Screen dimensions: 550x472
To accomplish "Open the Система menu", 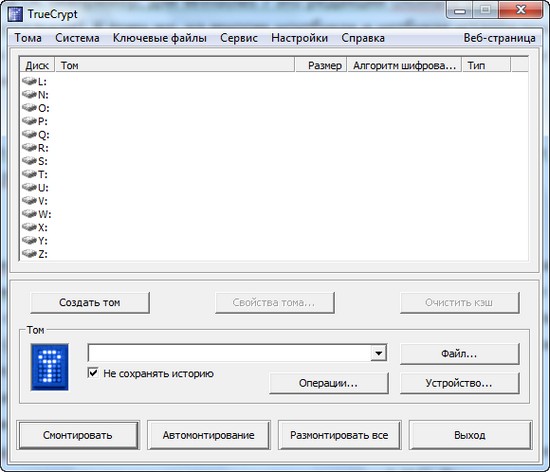I will click(77, 38).
